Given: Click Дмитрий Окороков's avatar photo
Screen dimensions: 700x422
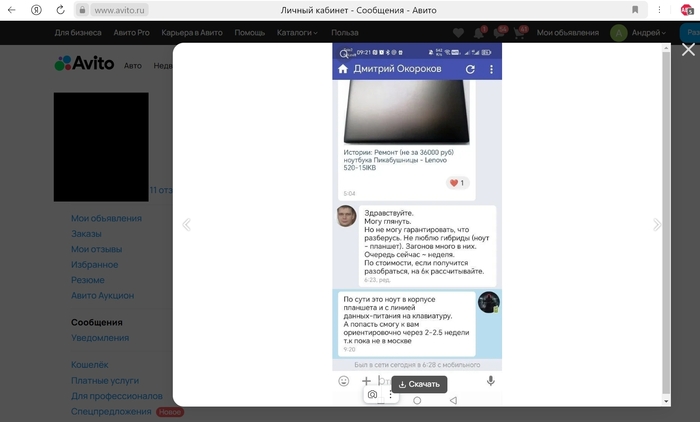Looking at the screenshot, I should (346, 216).
